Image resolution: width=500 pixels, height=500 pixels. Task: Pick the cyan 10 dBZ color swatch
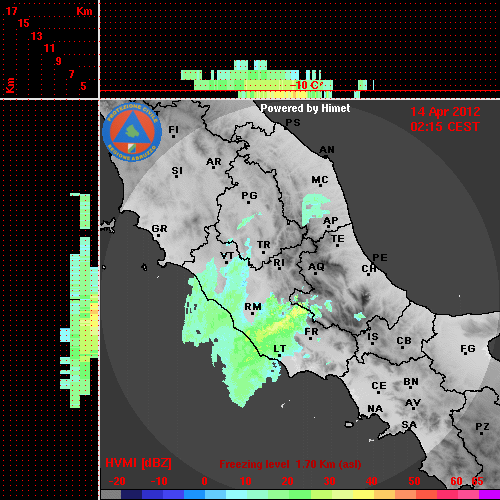[x=237, y=494]
